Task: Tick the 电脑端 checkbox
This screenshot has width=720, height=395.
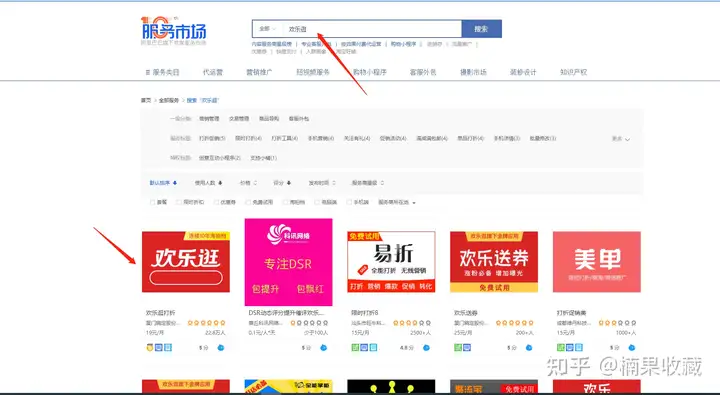Action: tap(317, 203)
